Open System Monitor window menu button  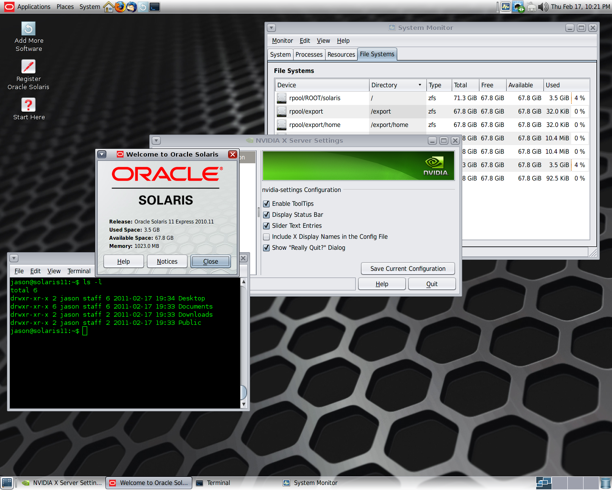272,28
